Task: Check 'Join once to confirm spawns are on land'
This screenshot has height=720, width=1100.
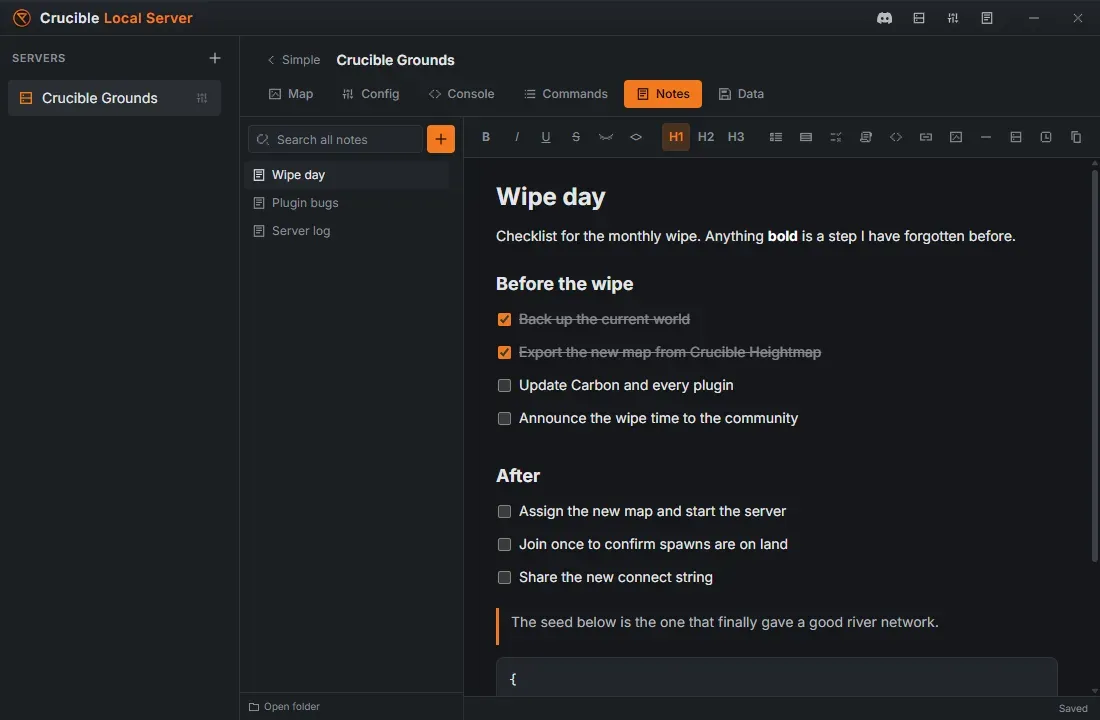Action: 504,545
